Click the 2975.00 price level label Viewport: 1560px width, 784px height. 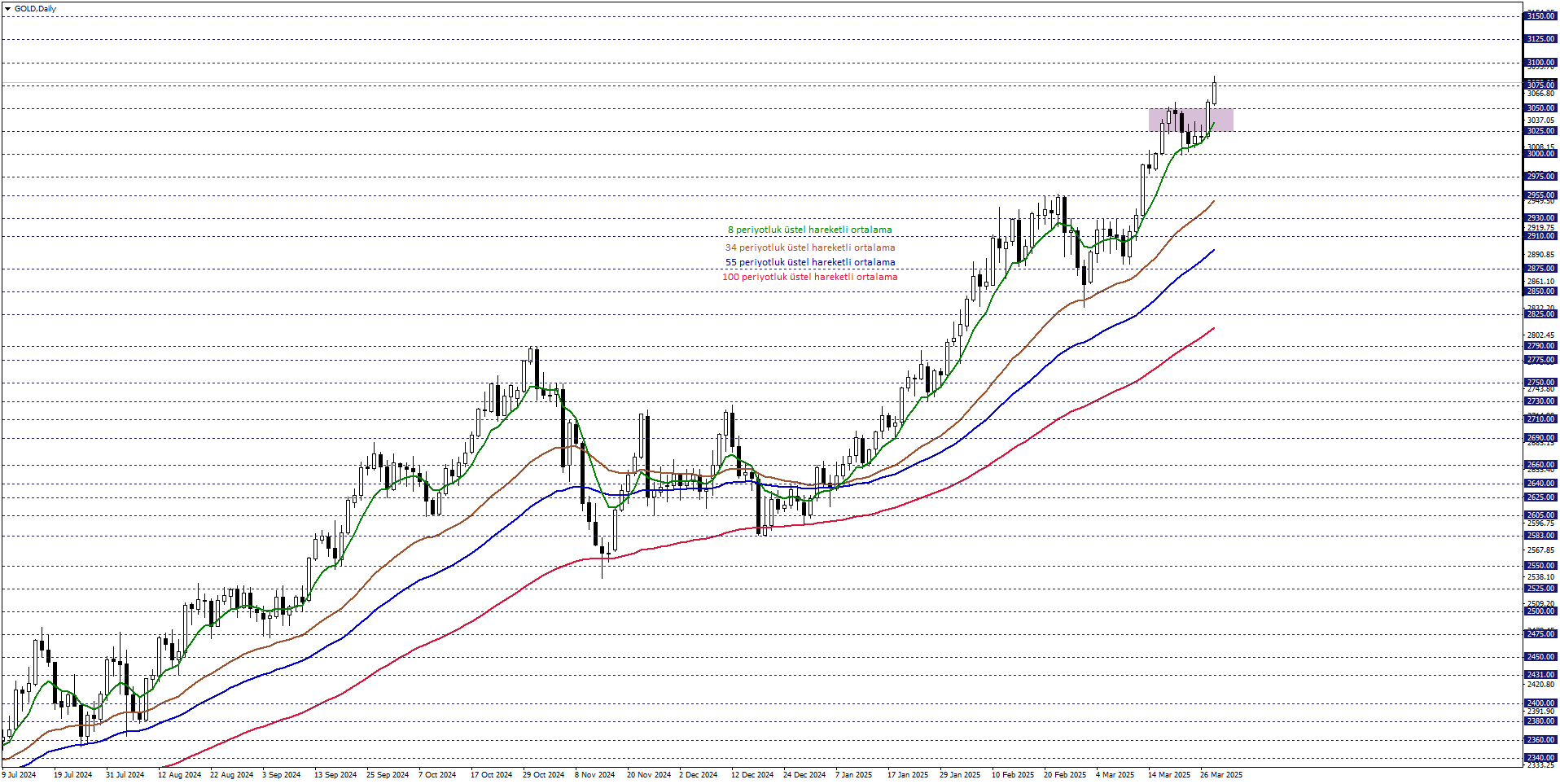[1540, 177]
